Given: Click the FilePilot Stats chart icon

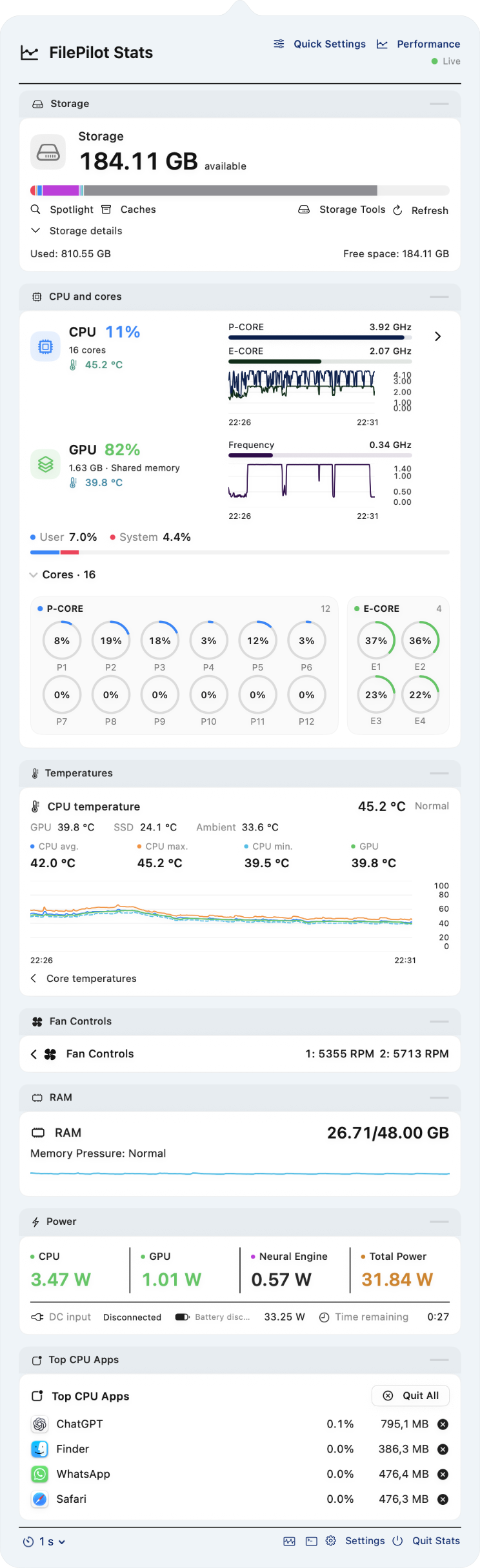Looking at the screenshot, I should point(30,53).
